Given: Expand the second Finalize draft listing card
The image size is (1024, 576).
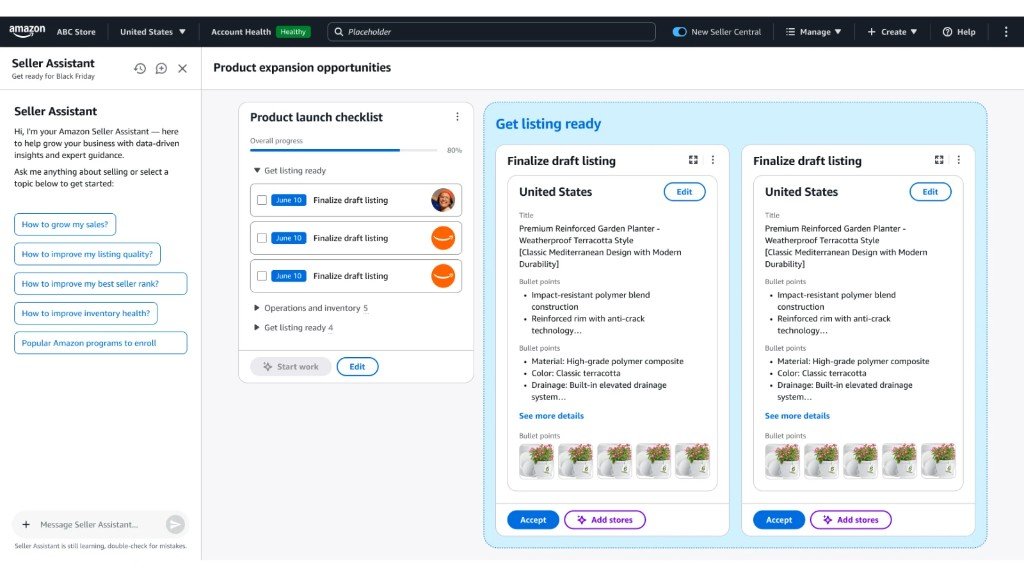Looking at the screenshot, I should click(939, 160).
